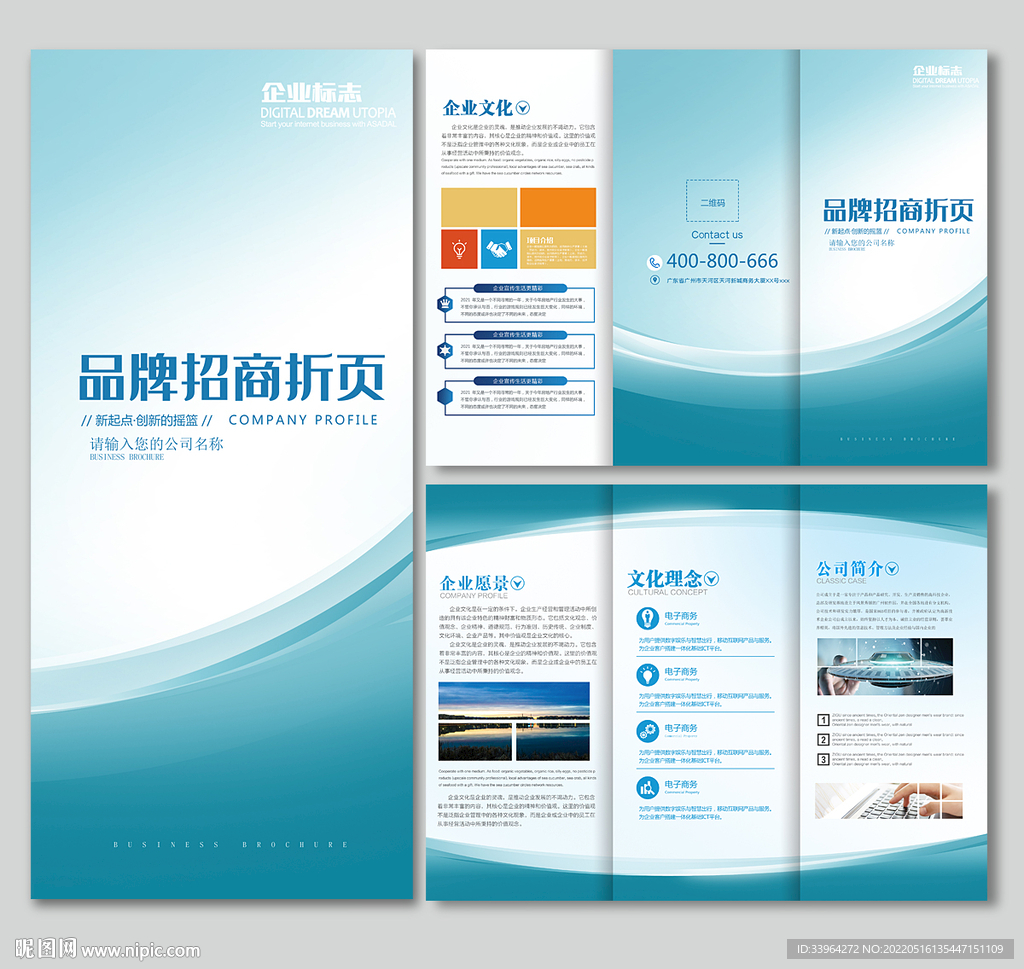1024x969 pixels.
Task: Click the 广东省广州市天河区 address line
Action: coord(728,281)
